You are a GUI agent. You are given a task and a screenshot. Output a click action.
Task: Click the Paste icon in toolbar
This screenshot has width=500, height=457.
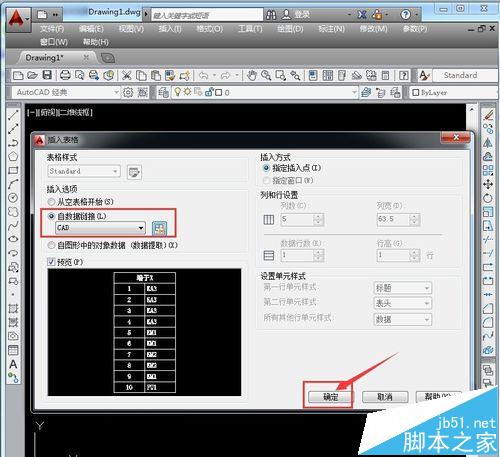pos(156,76)
